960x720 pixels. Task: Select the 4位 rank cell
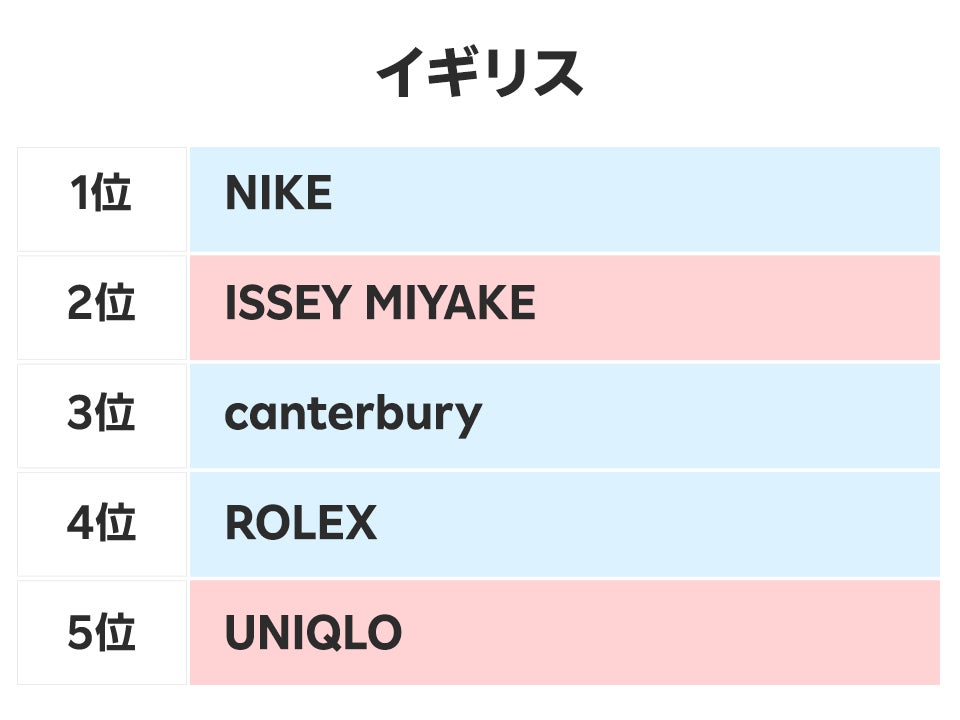click(x=101, y=523)
